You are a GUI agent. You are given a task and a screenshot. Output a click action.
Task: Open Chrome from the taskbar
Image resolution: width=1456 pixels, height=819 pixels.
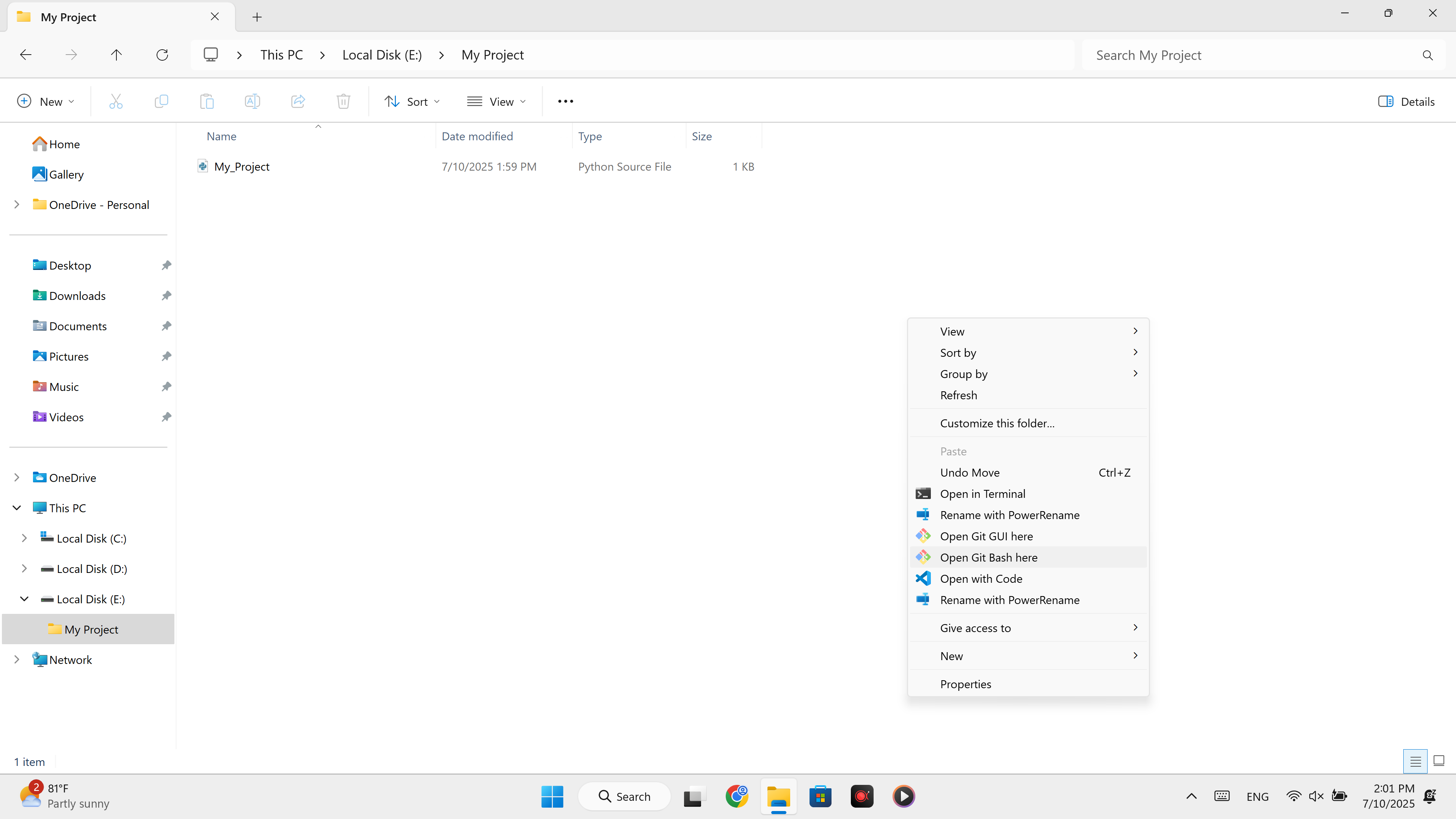pyautogui.click(x=737, y=796)
